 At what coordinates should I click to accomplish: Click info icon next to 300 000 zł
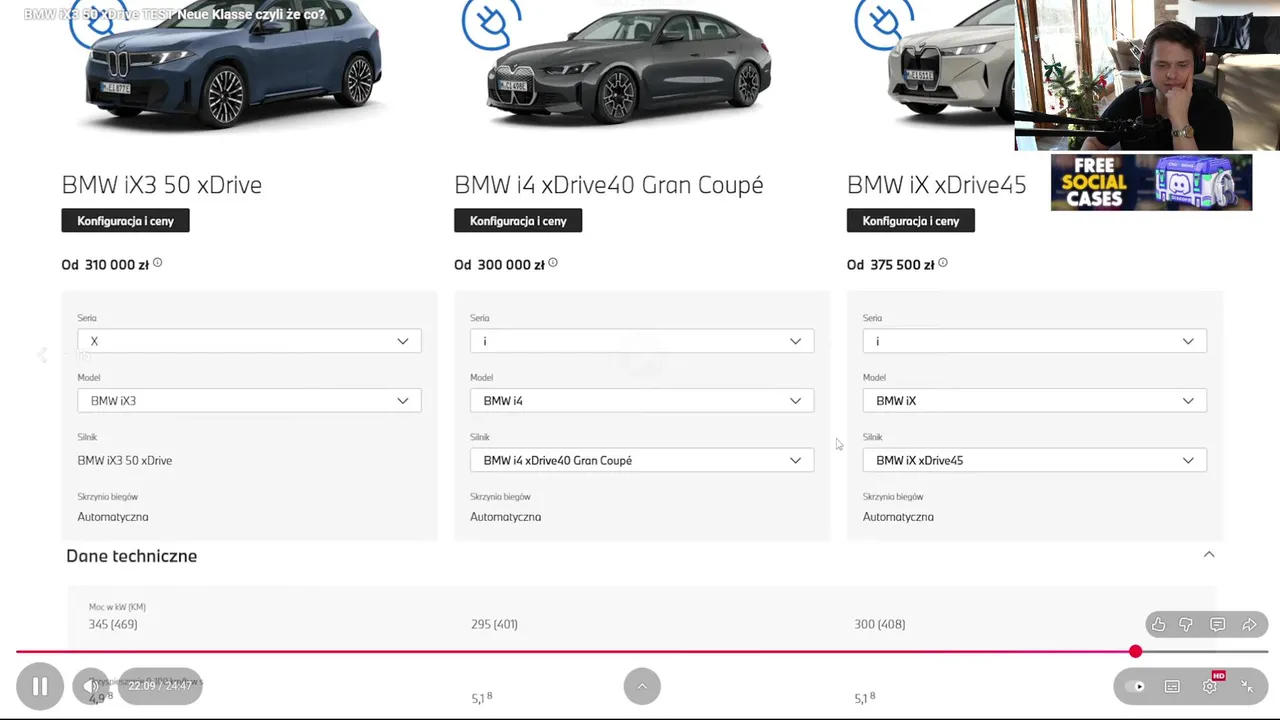(553, 263)
